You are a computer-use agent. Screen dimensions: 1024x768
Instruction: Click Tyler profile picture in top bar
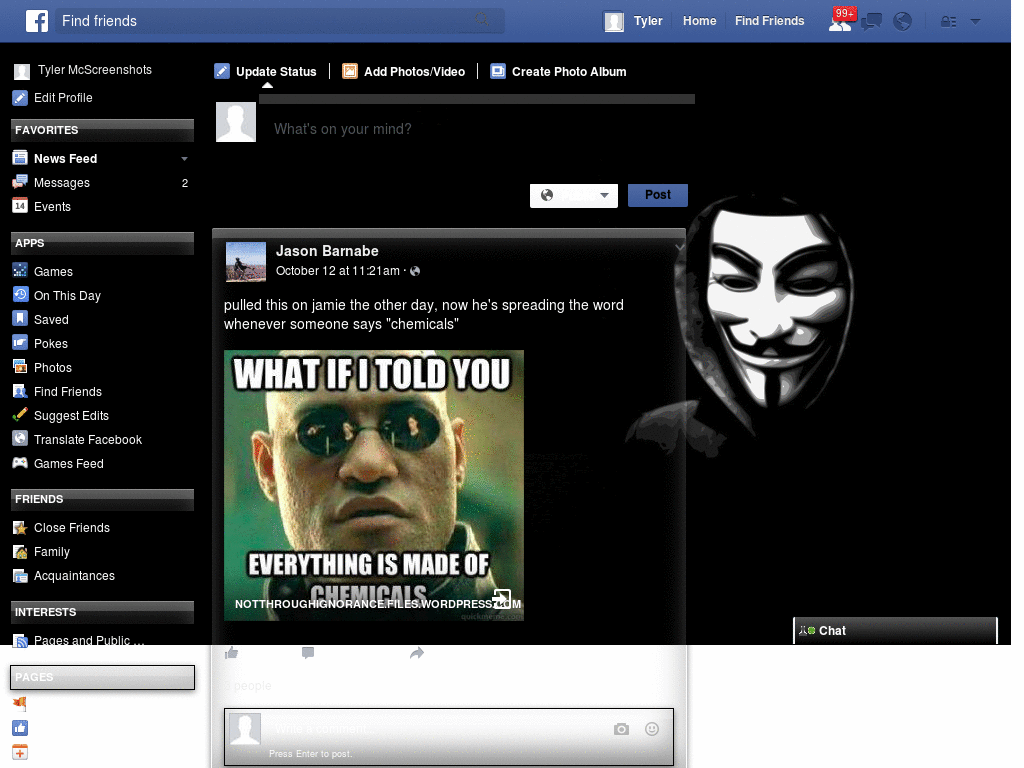(614, 22)
